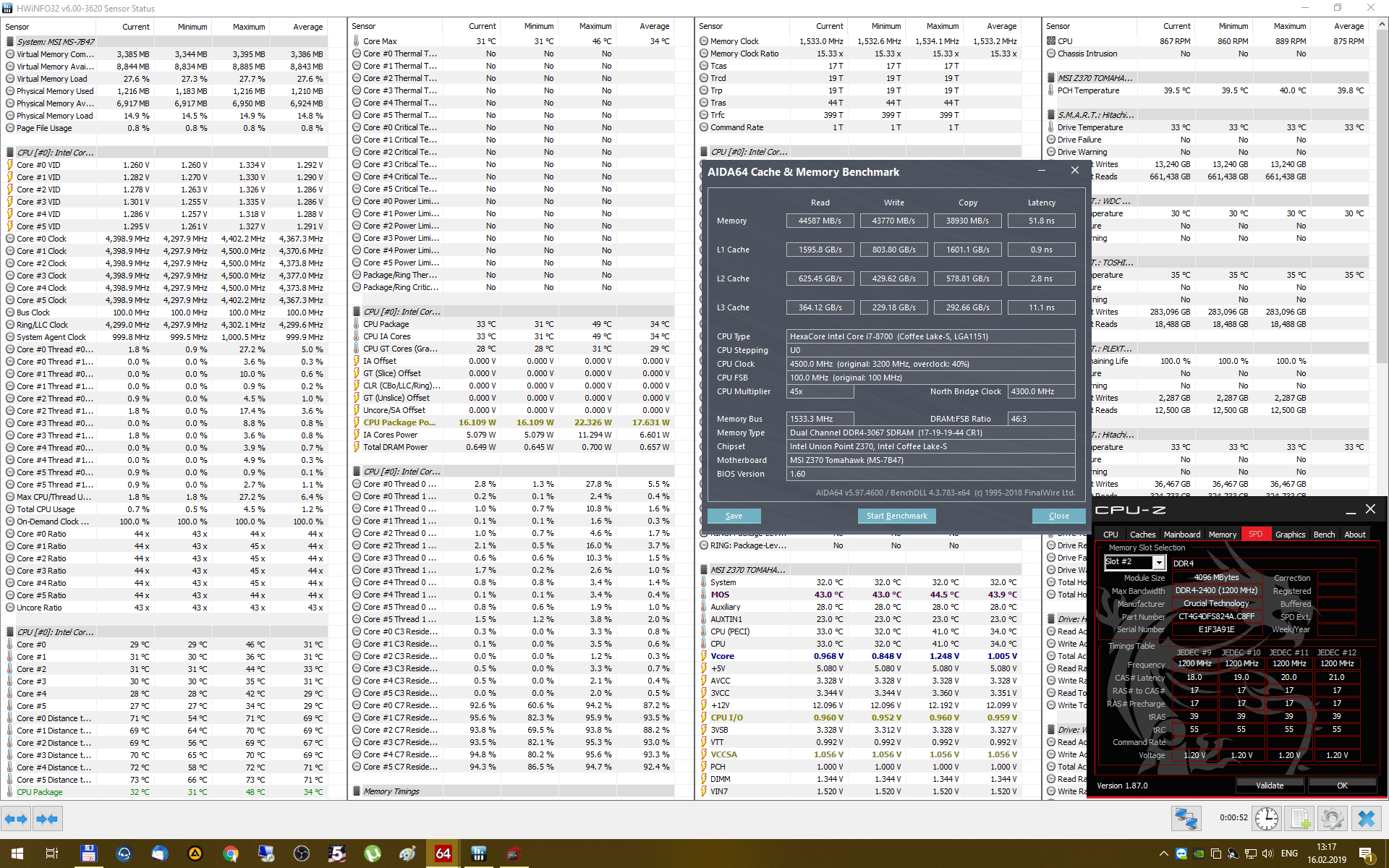The width and height of the screenshot is (1389, 868).
Task: Switch to CPU-Z Mainboard tab
Action: (1181, 535)
